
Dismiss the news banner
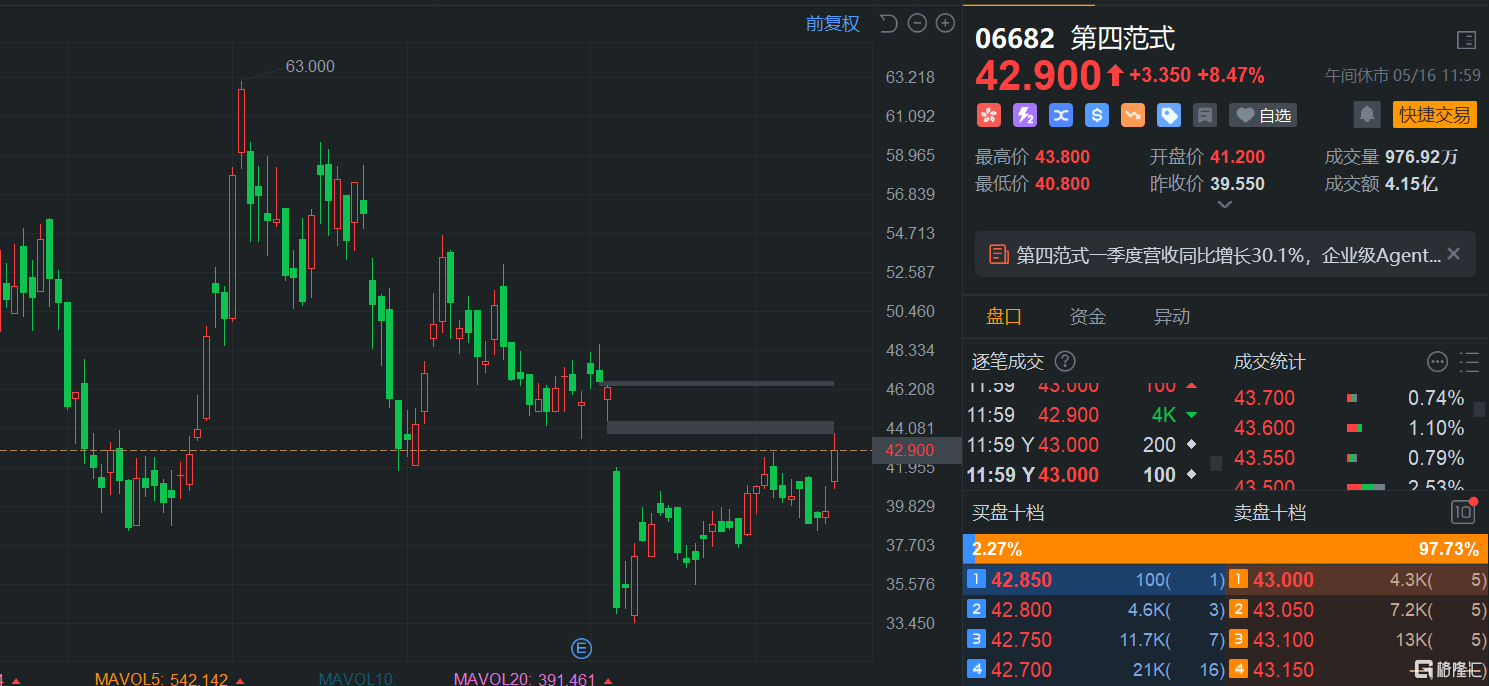pyautogui.click(x=1454, y=254)
